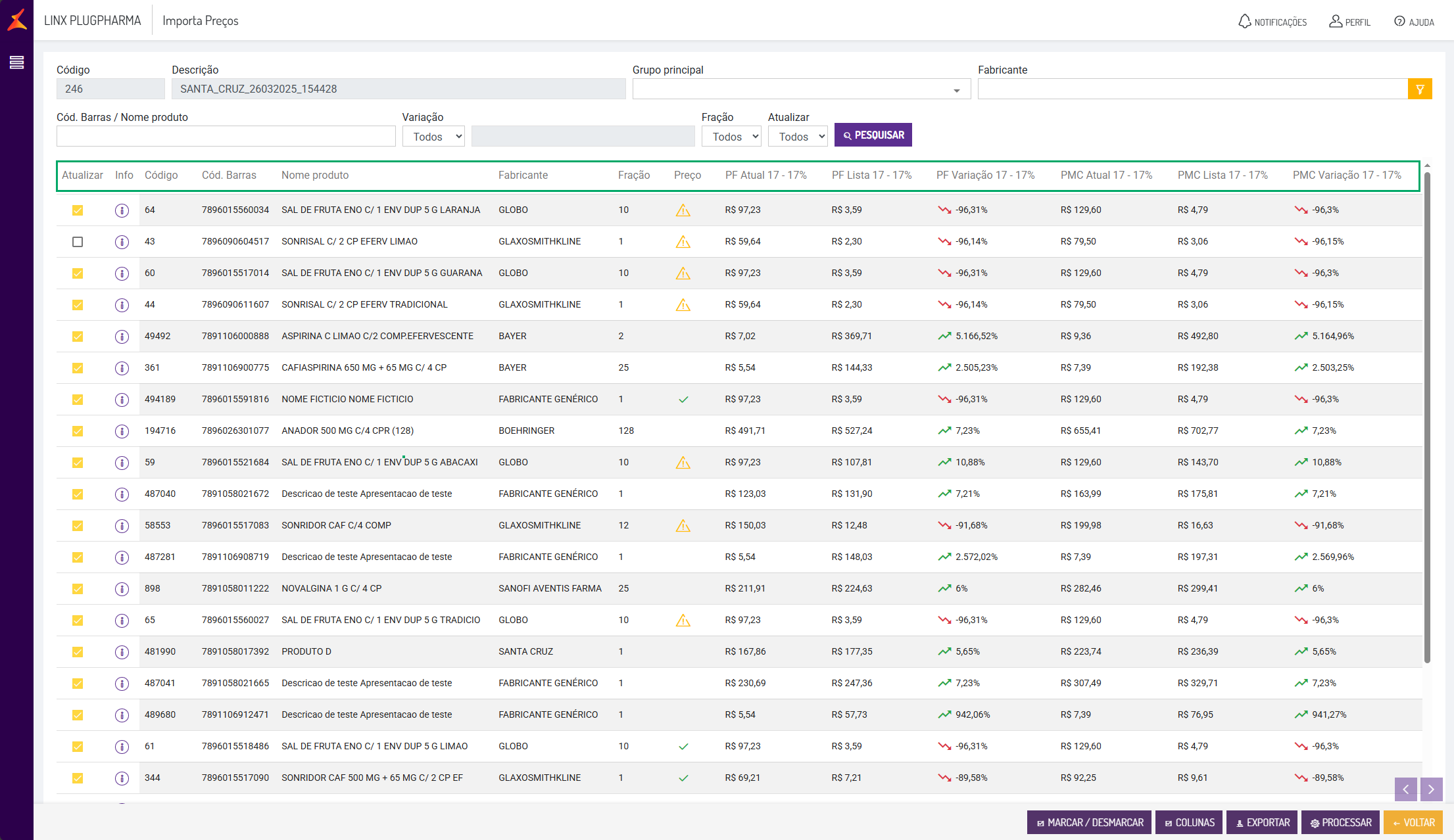
Task: Click price warning icon for SONRISAL LIMAO
Action: [x=683, y=242]
